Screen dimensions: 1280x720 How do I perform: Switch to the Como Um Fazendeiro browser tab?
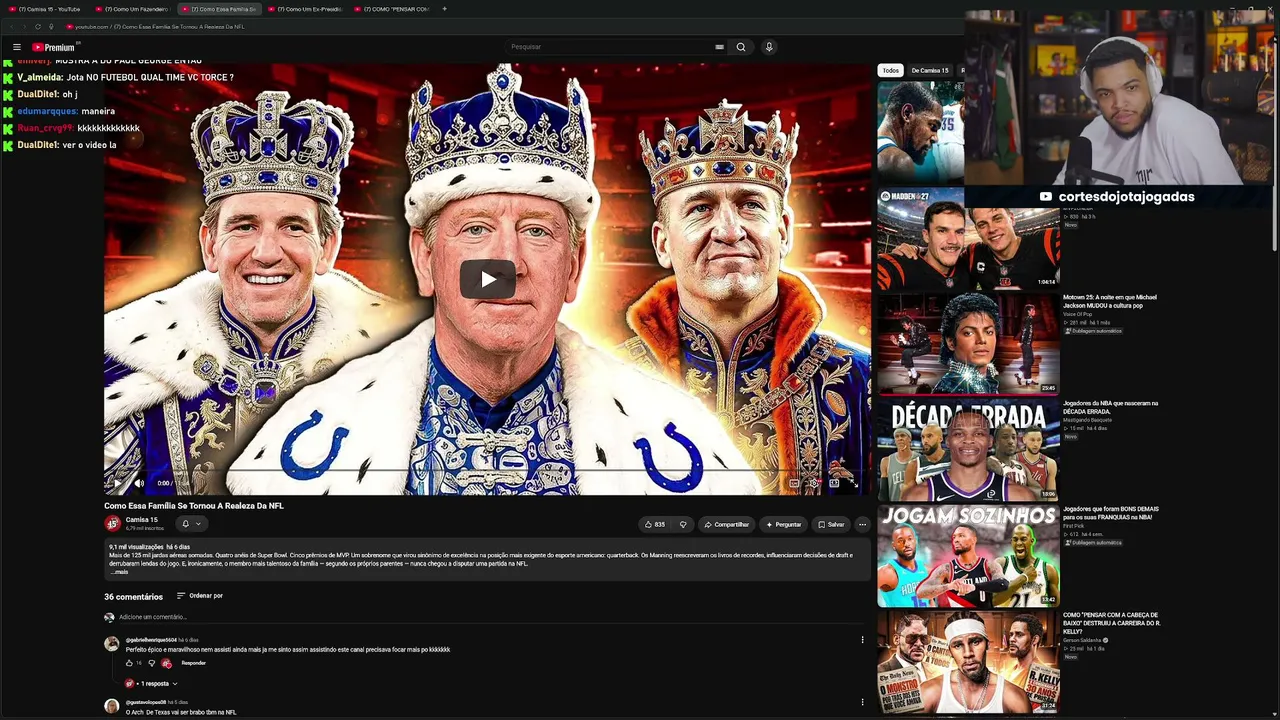pyautogui.click(x=134, y=9)
